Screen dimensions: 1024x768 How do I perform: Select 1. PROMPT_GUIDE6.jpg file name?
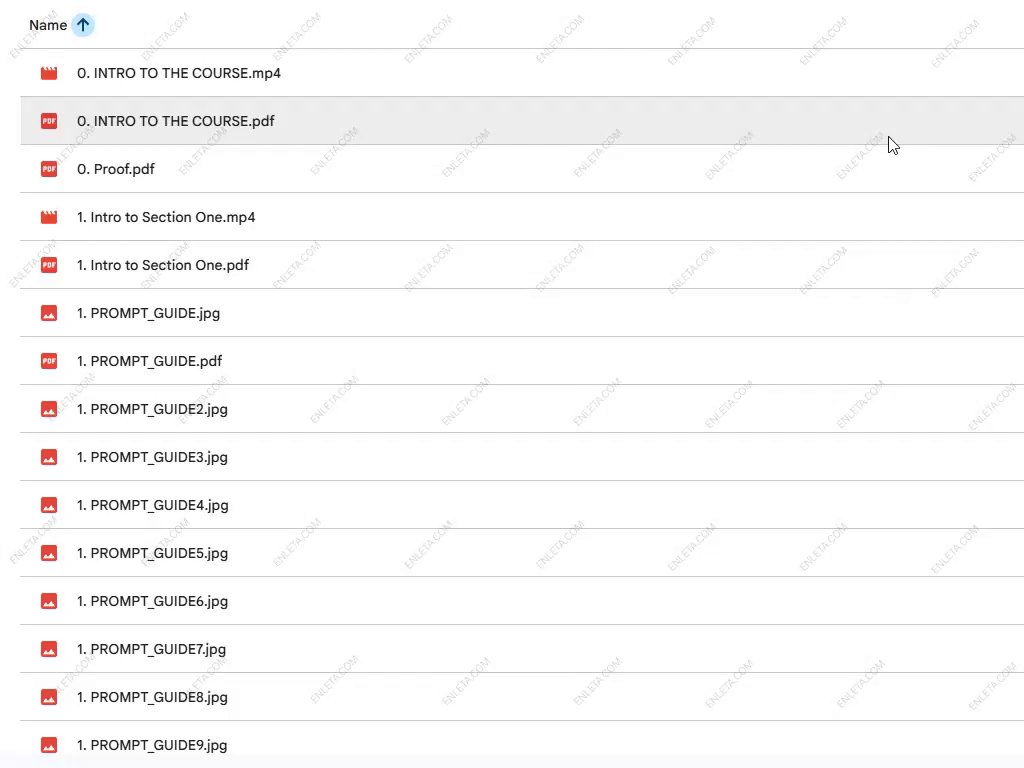[152, 601]
